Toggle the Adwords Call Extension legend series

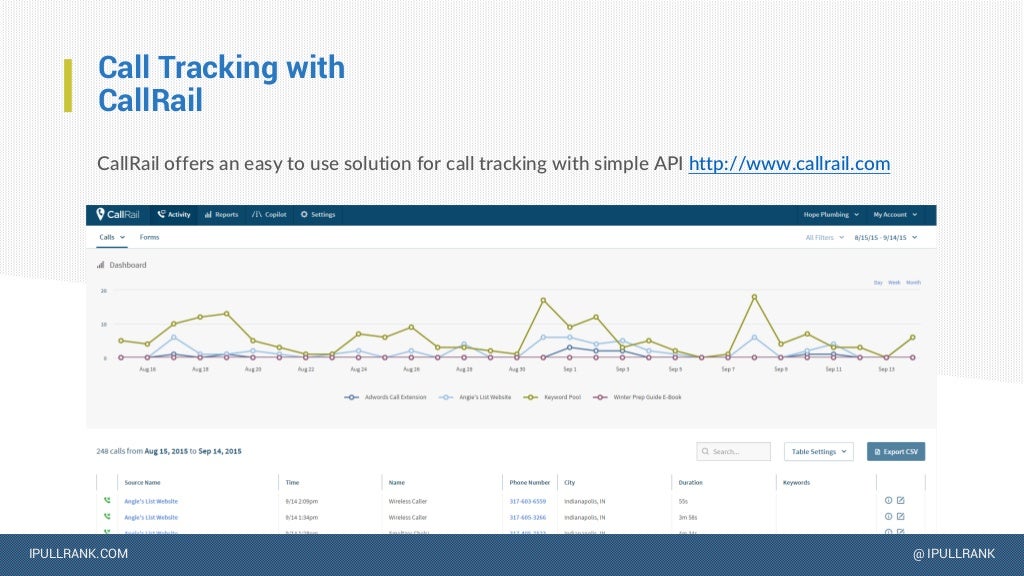385,397
